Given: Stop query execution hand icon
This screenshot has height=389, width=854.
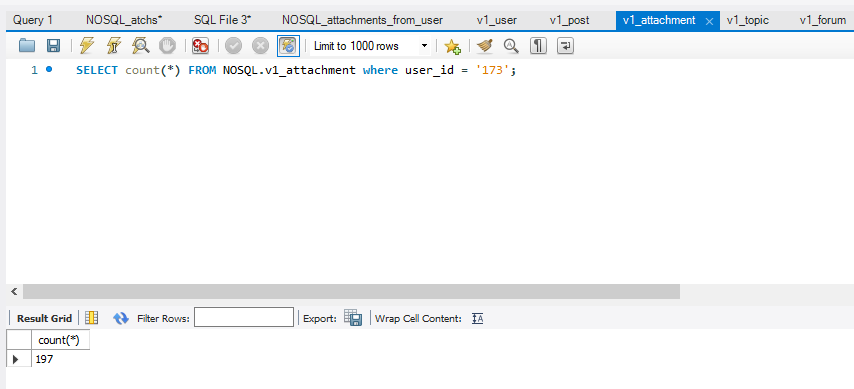Looking at the screenshot, I should point(167,46).
